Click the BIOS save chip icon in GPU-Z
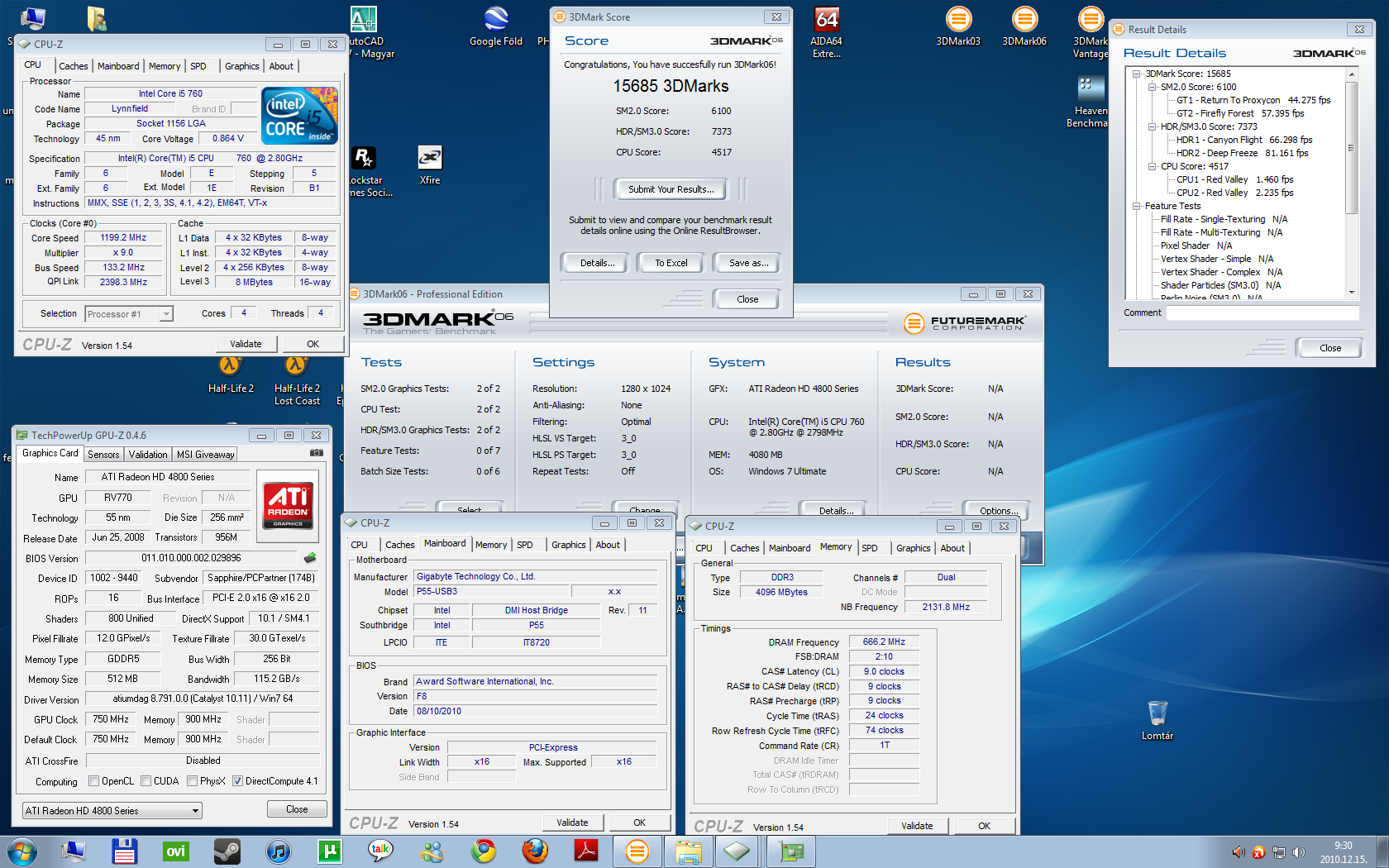Image resolution: width=1389 pixels, height=868 pixels. tap(311, 558)
